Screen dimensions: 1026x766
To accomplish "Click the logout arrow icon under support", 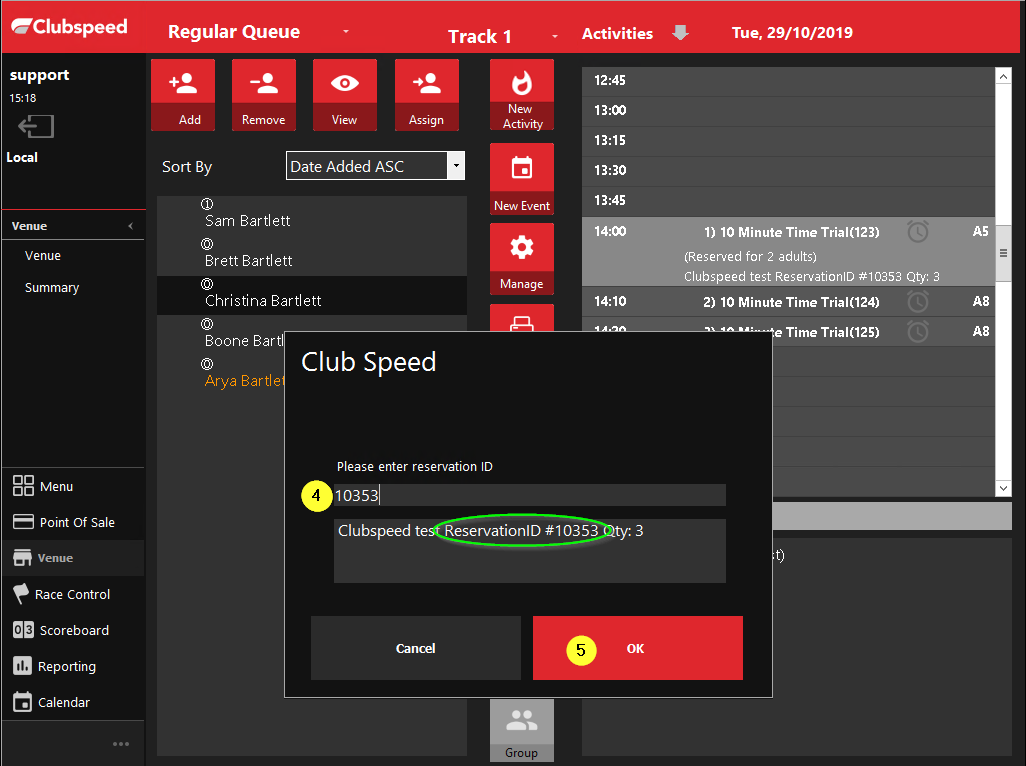I will point(36,126).
